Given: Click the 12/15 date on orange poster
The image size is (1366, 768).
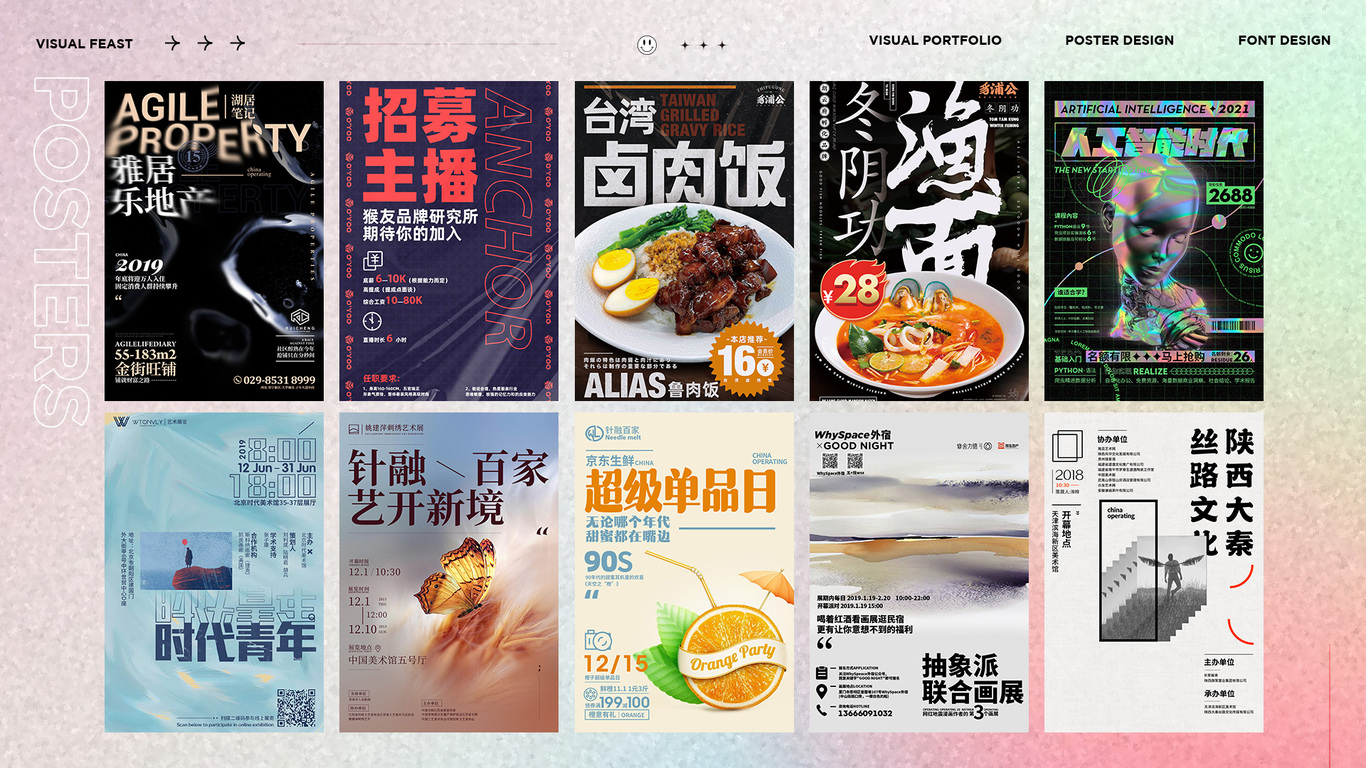Looking at the screenshot, I should [616, 663].
